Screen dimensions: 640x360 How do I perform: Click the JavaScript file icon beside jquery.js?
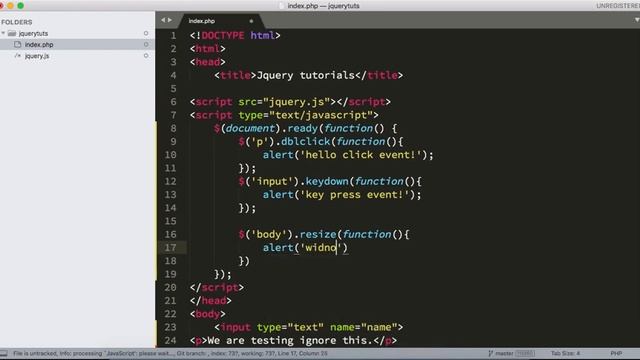coord(18,56)
